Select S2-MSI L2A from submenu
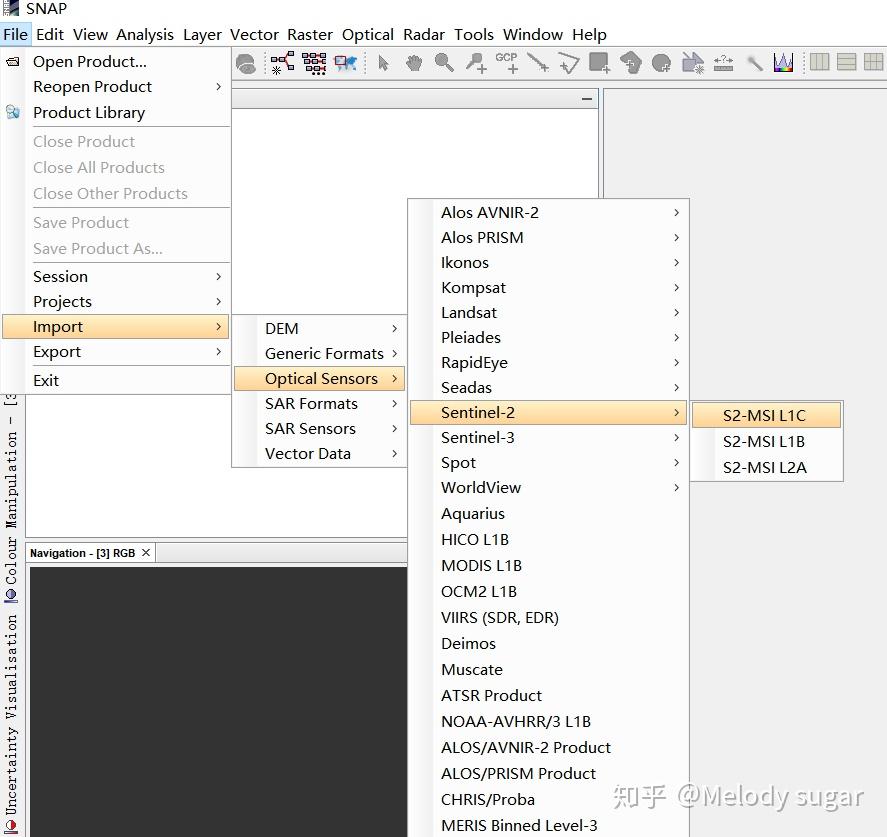 [x=764, y=467]
